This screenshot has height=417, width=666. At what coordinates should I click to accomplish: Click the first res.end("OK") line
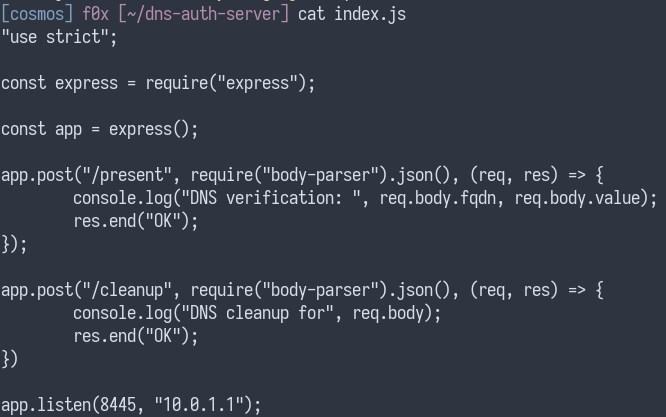click(135, 221)
